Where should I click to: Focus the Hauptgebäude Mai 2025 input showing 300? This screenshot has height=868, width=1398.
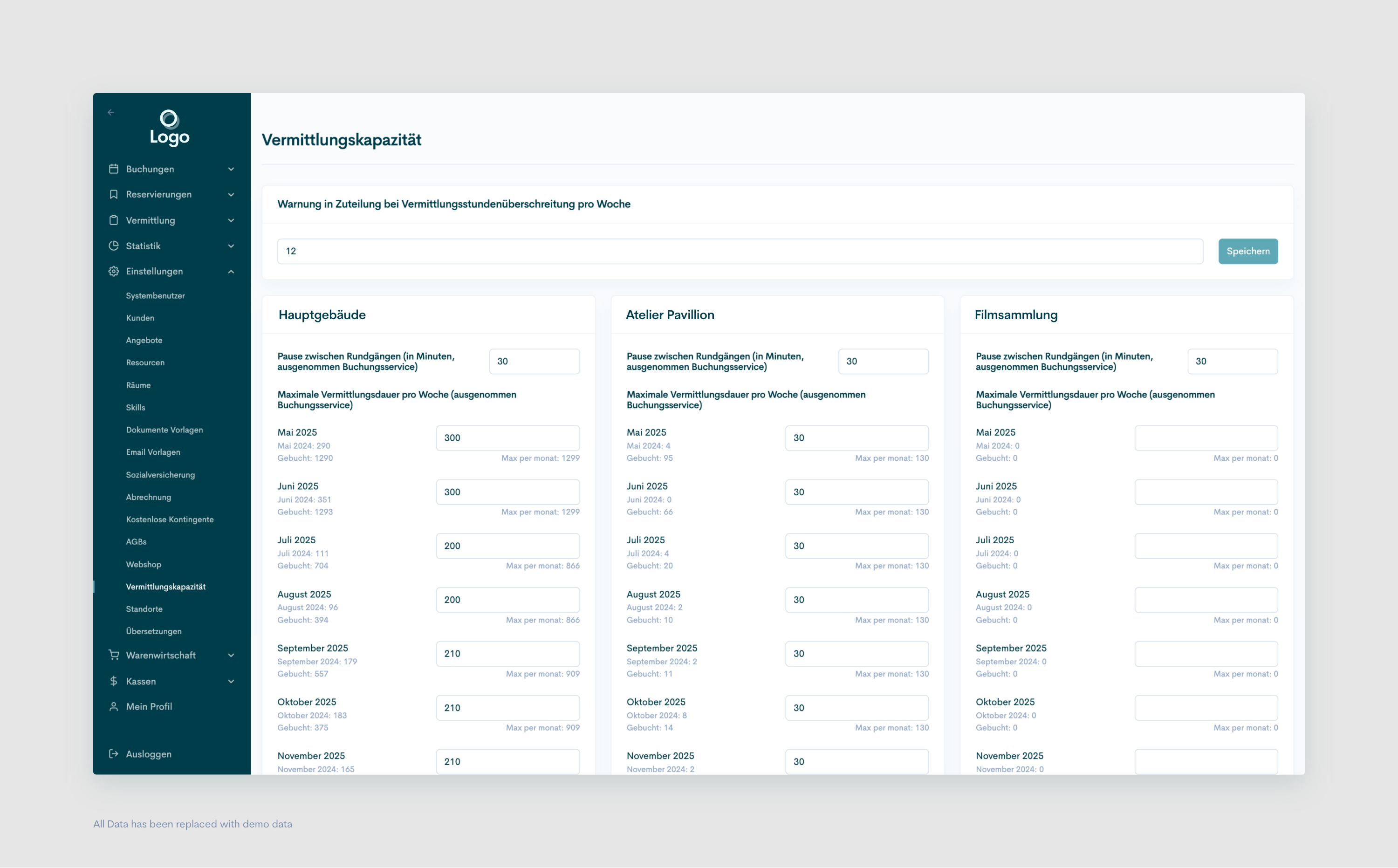pos(507,438)
